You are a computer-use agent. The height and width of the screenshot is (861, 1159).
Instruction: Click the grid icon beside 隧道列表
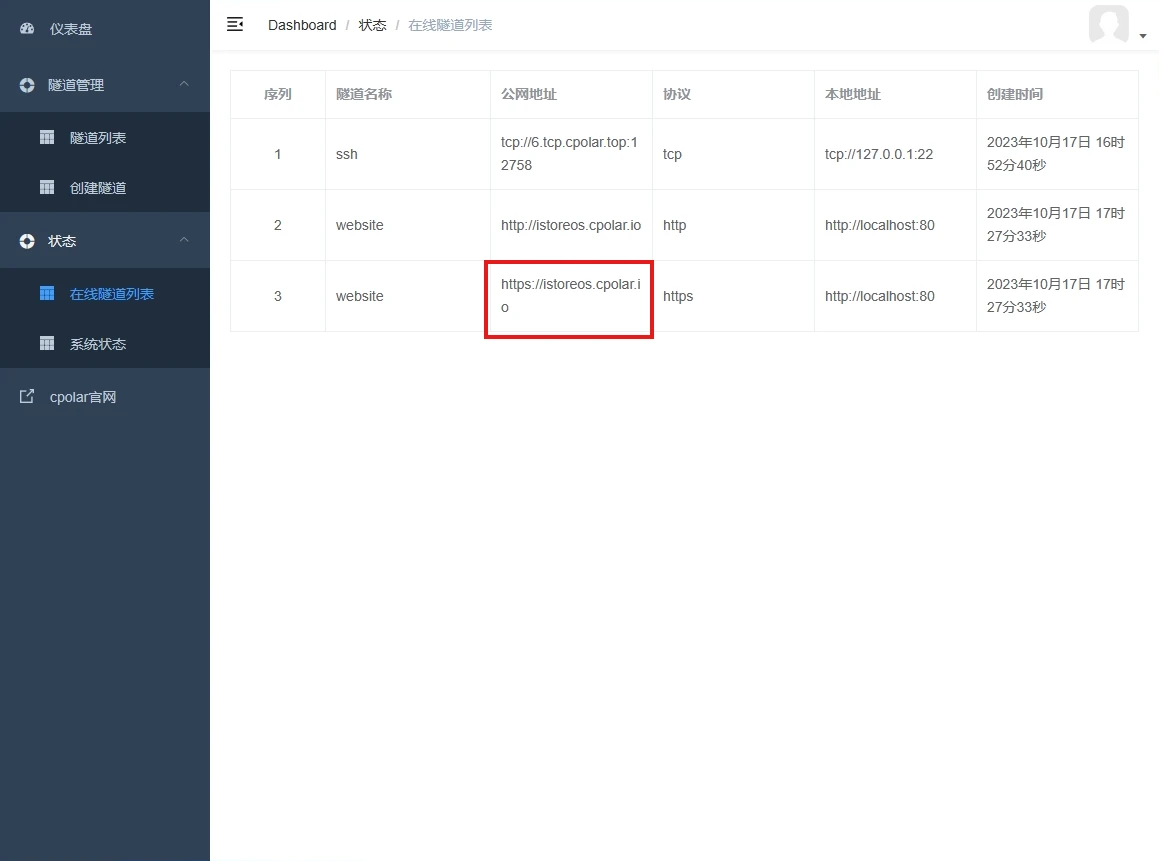47,137
